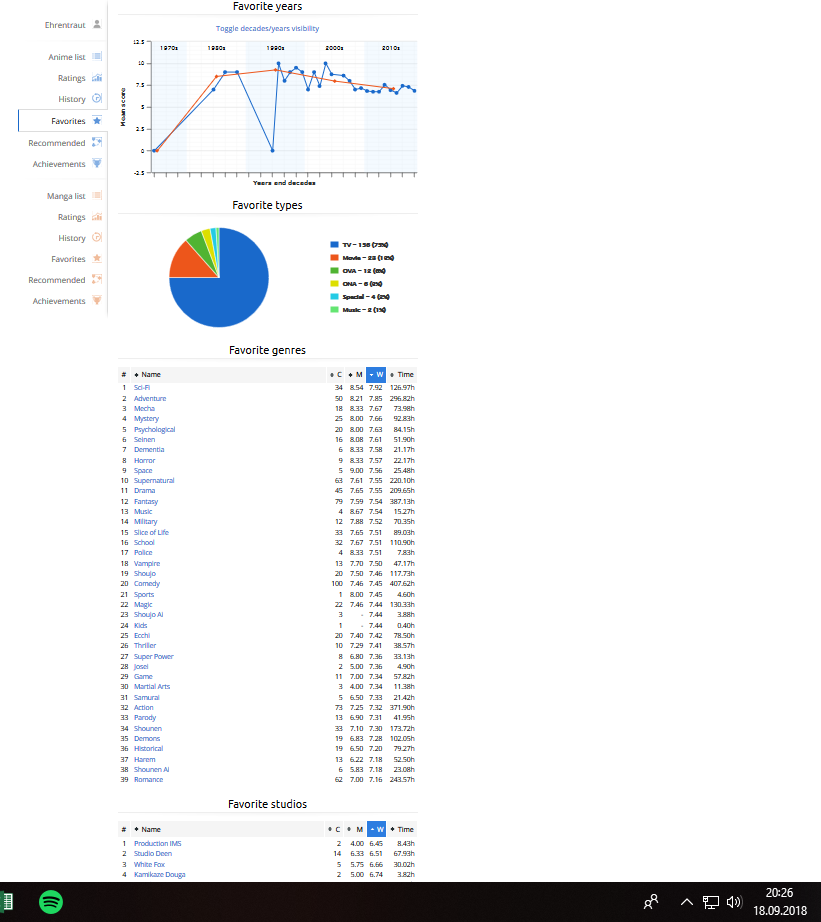Screen dimensions: 821x922
Task: Sort the studios table by M column
Action: 355,829
